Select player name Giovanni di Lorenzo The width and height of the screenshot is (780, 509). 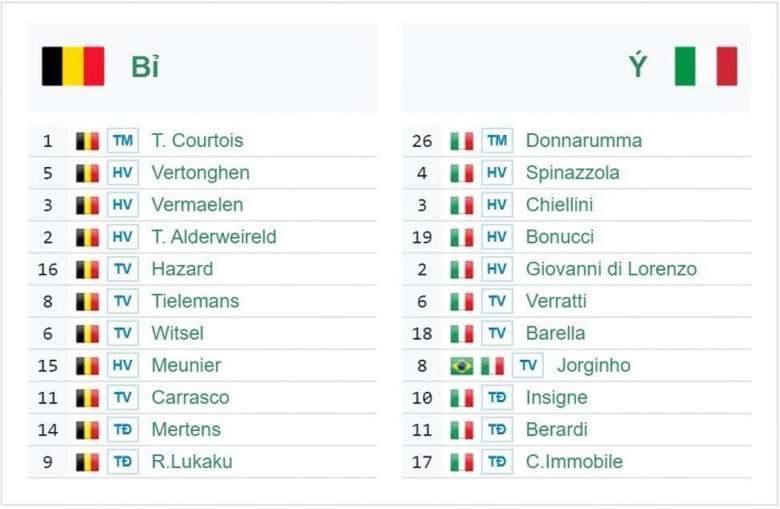(611, 269)
